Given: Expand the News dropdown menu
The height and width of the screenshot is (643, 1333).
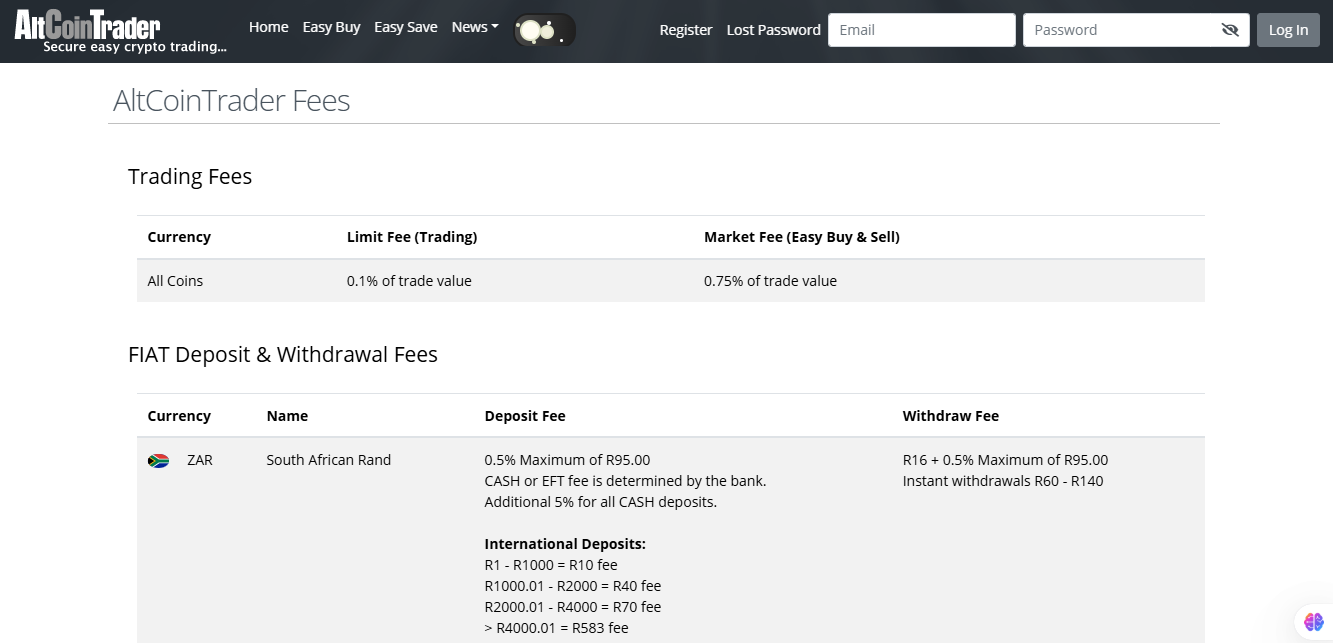Looking at the screenshot, I should [475, 27].
